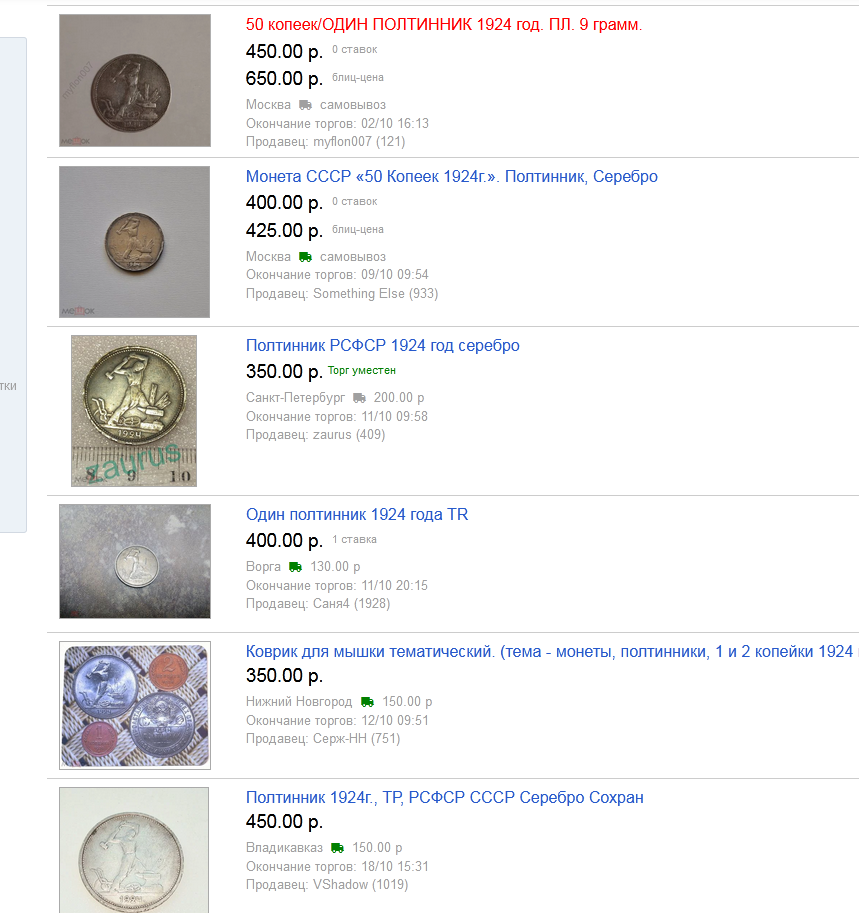Click the small coin thumbnail on the gray background
The height and width of the screenshot is (913, 859).
click(135, 242)
